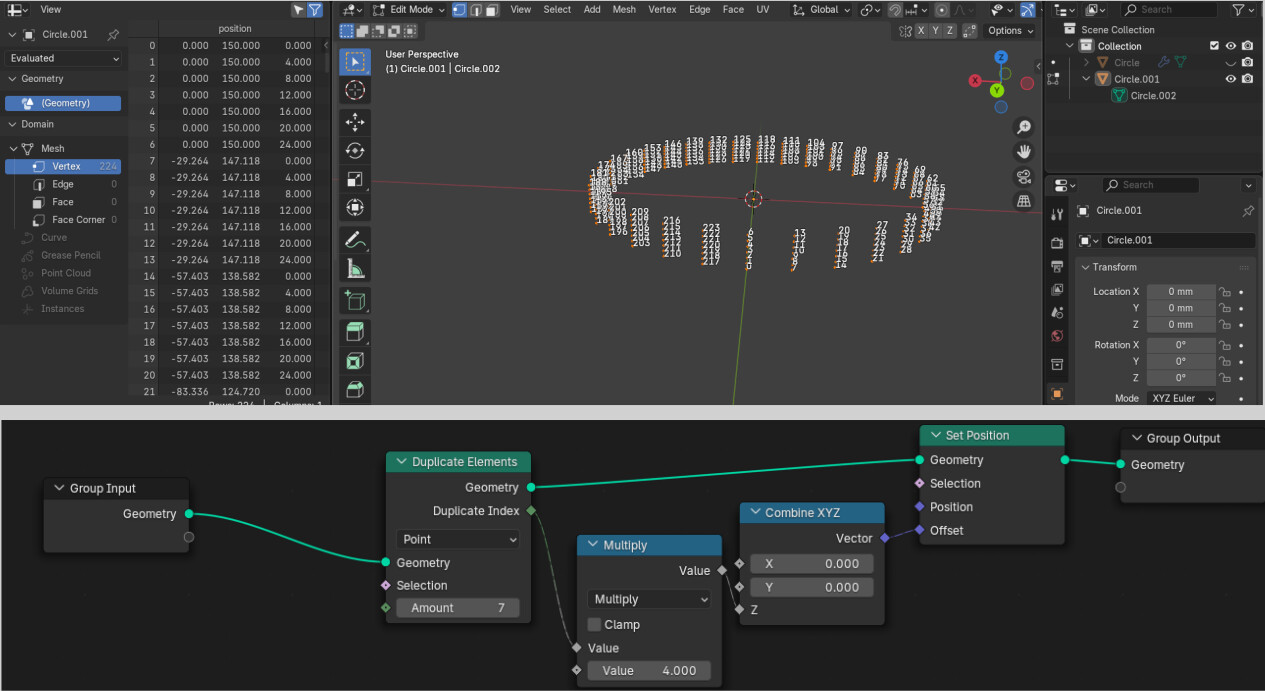Select the Select Box tool
The image size is (1265, 691).
click(x=355, y=61)
